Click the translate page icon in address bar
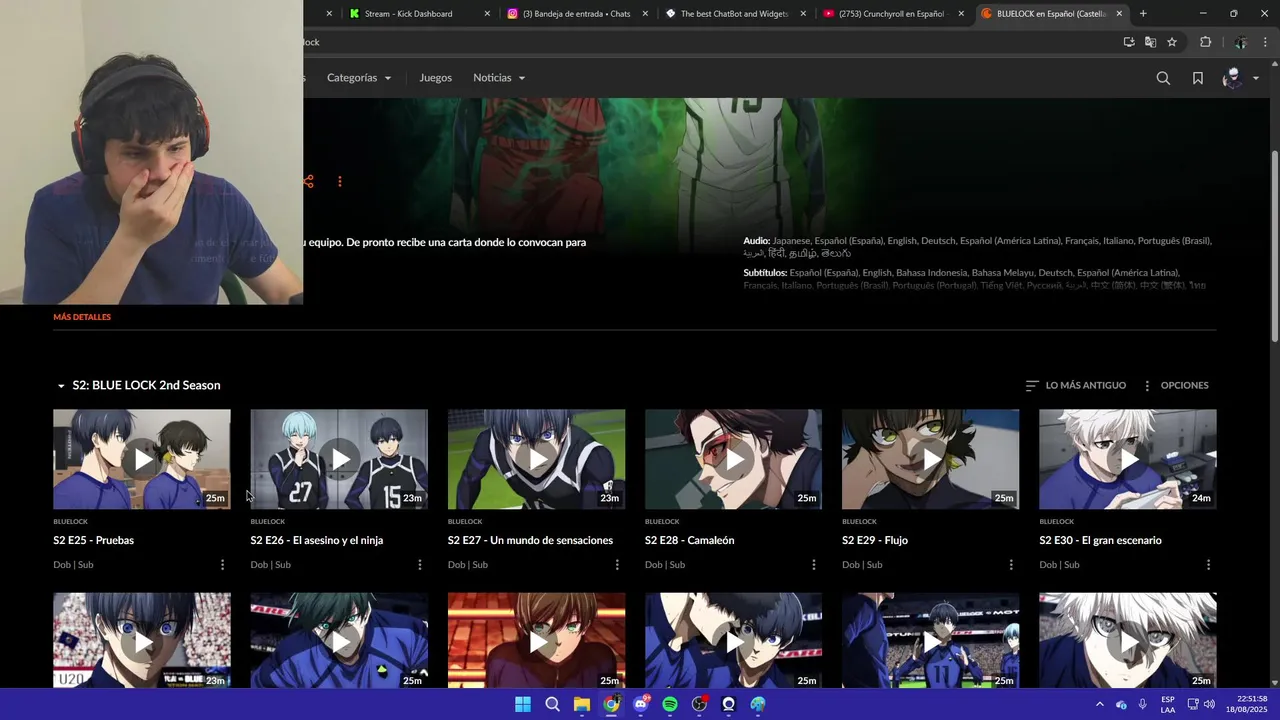Viewport: 1280px width, 720px height. coord(1150,42)
